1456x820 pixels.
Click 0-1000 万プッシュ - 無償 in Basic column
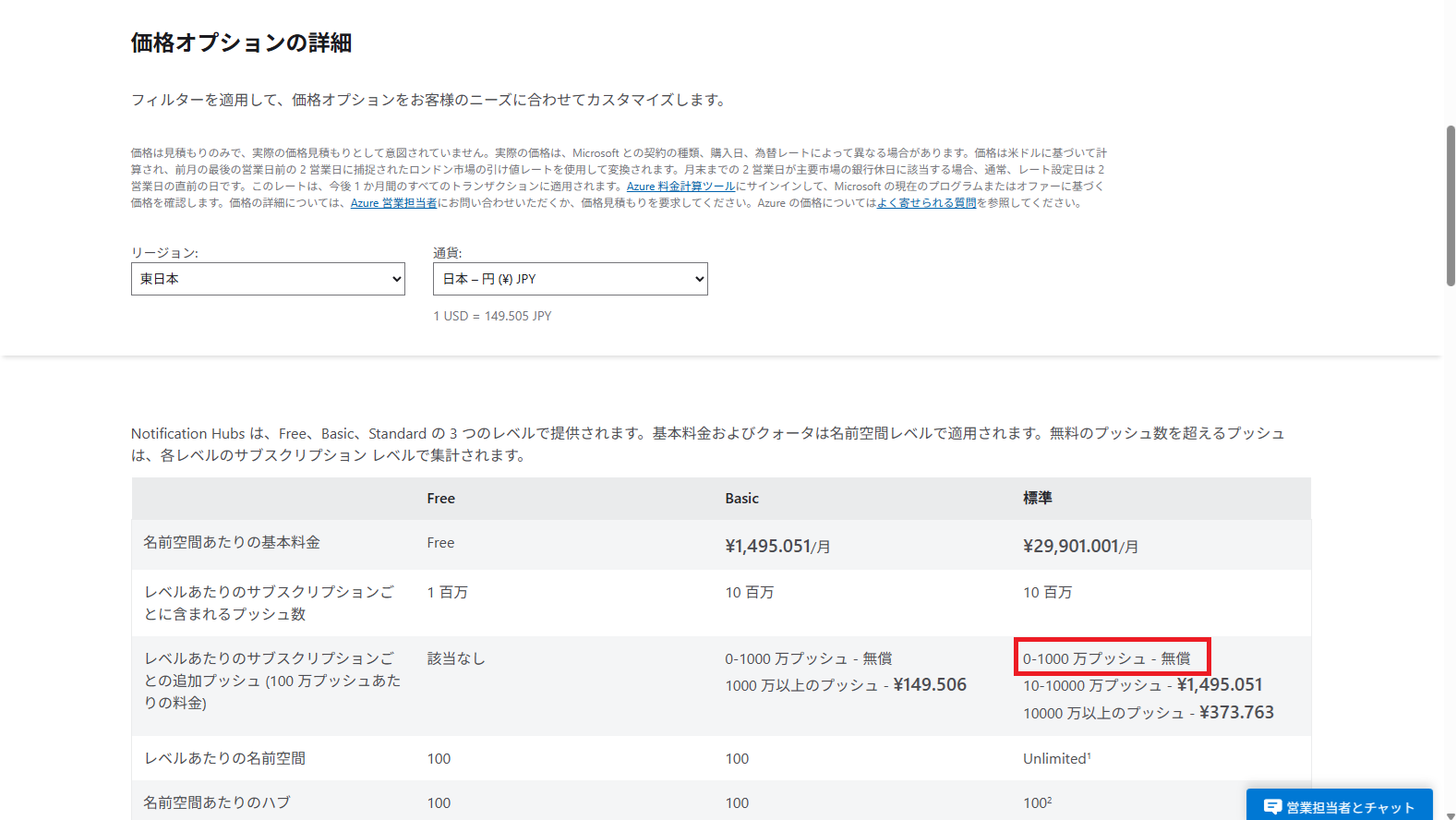tap(809, 659)
